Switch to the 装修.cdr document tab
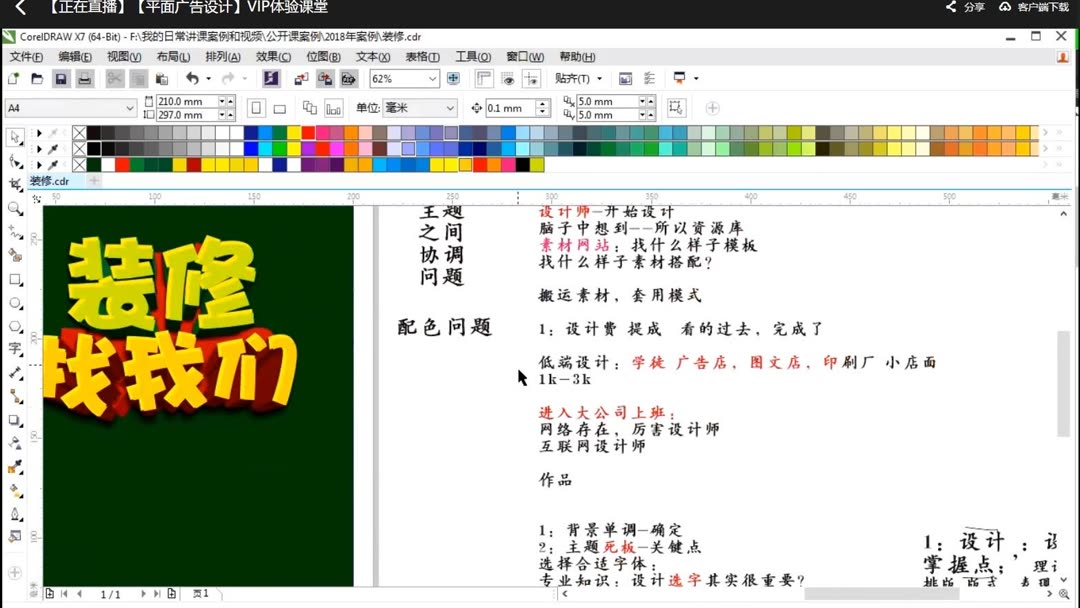1080x608 pixels. 48,181
